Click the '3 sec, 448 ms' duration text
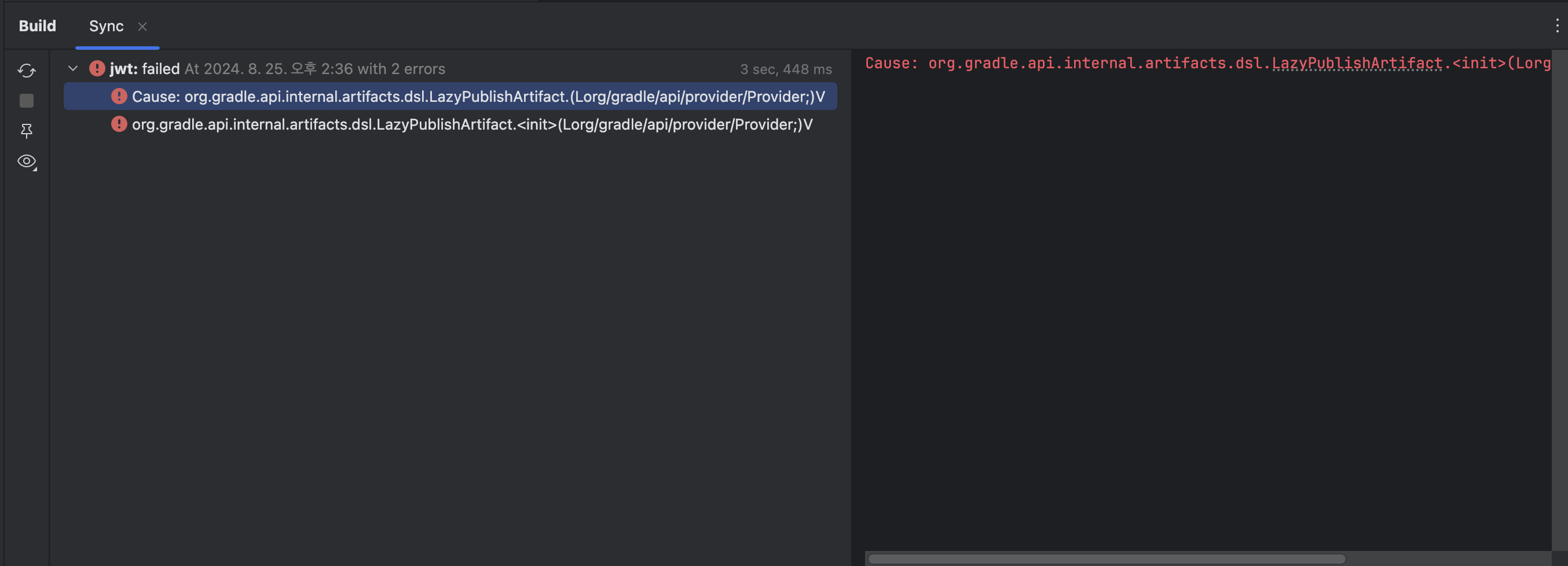This screenshot has width=1568, height=566. [x=785, y=69]
